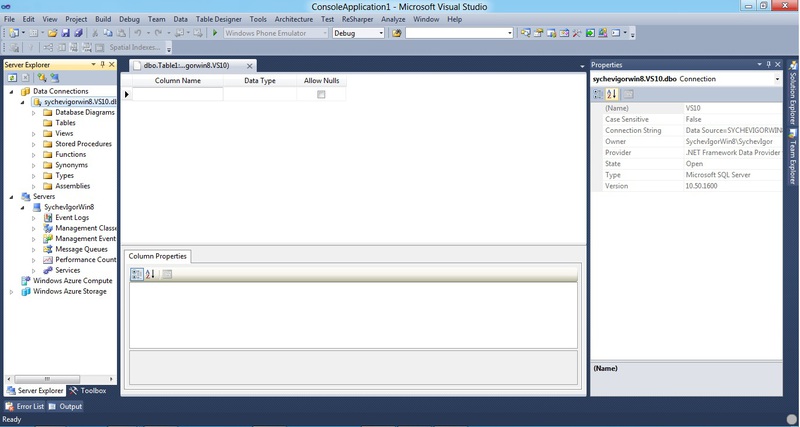The width and height of the screenshot is (800, 427).
Task: Pin the Server Explorer panel
Action: click(x=103, y=64)
